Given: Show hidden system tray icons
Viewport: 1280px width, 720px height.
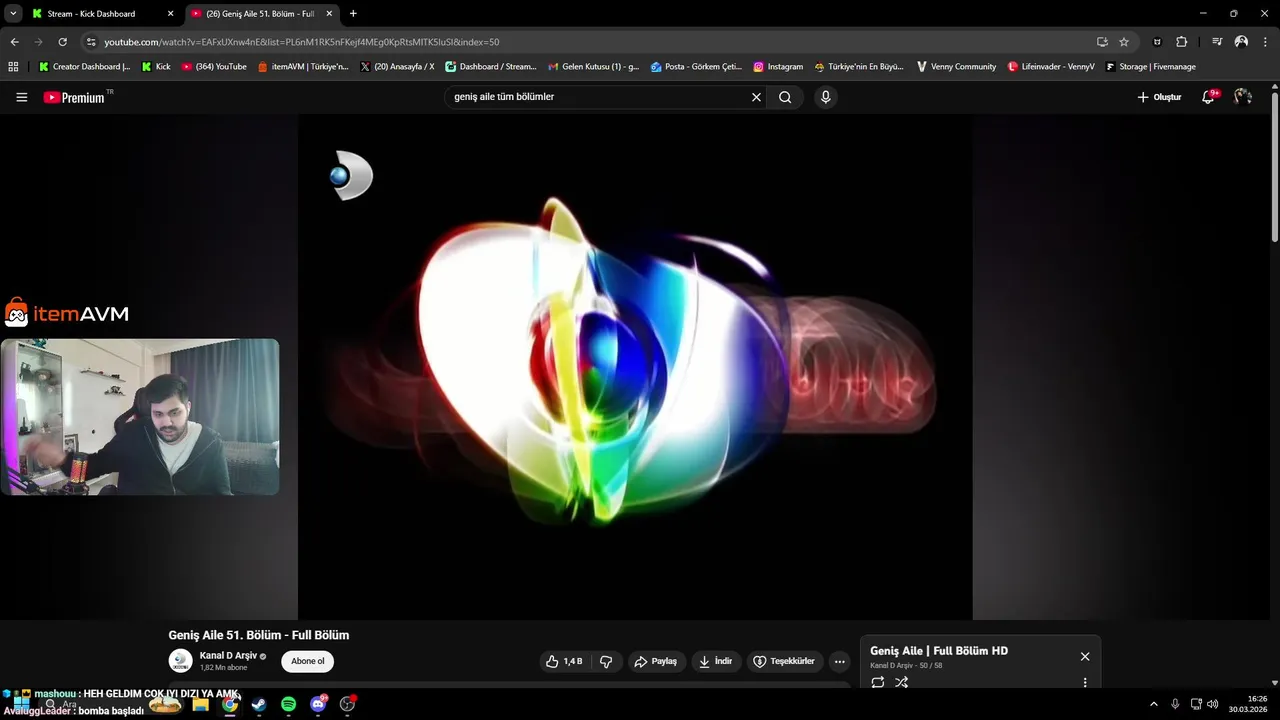Looking at the screenshot, I should pyautogui.click(x=1153, y=704).
